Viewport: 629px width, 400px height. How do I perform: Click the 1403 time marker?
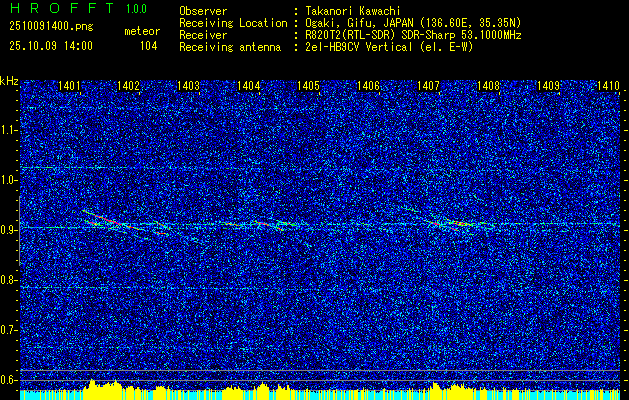tap(189, 86)
